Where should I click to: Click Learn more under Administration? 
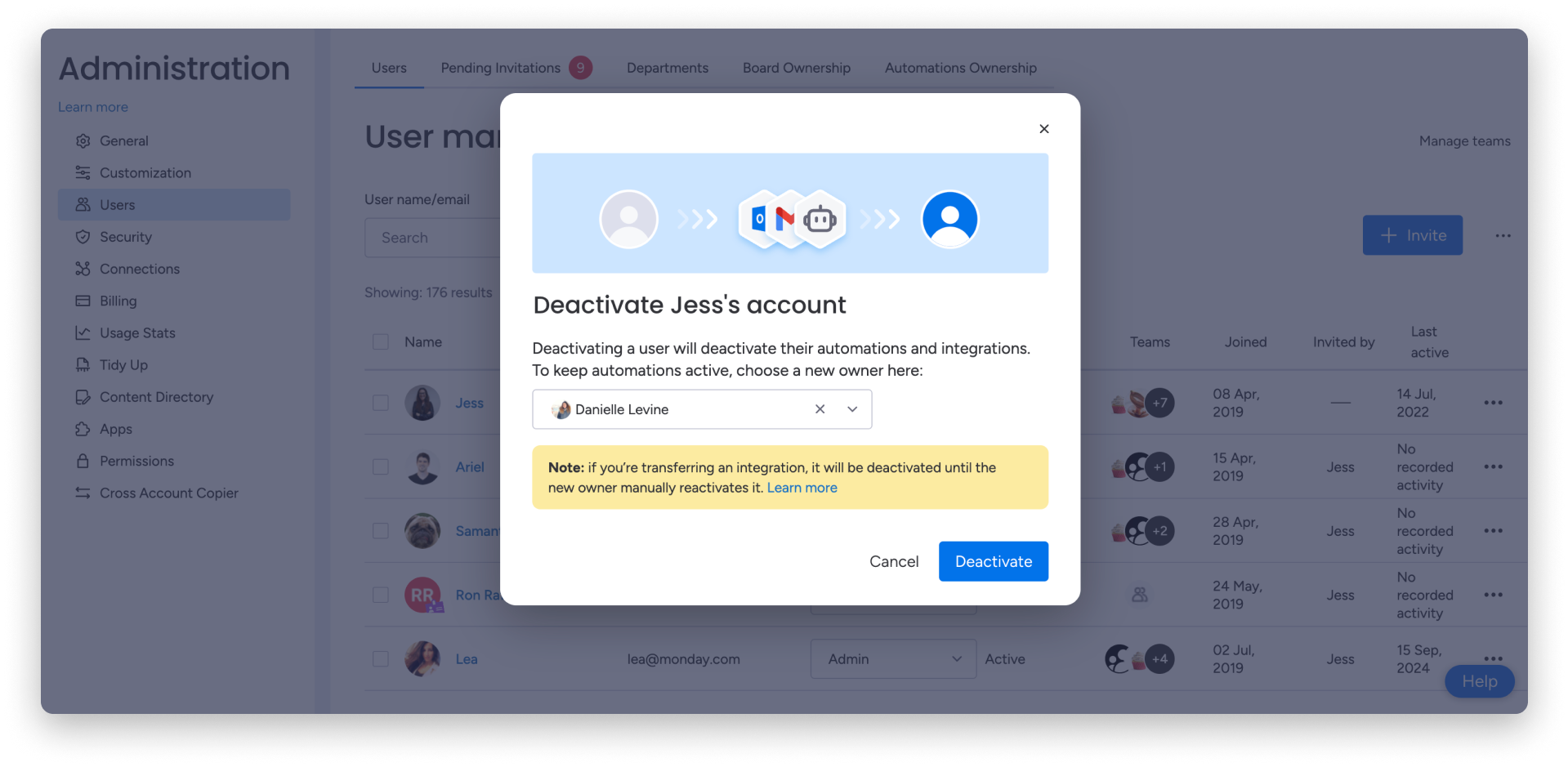click(x=93, y=107)
